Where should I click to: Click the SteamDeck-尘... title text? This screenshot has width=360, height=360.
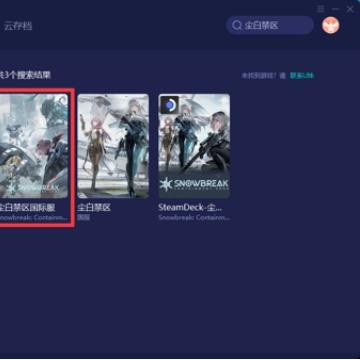[x=190, y=208]
